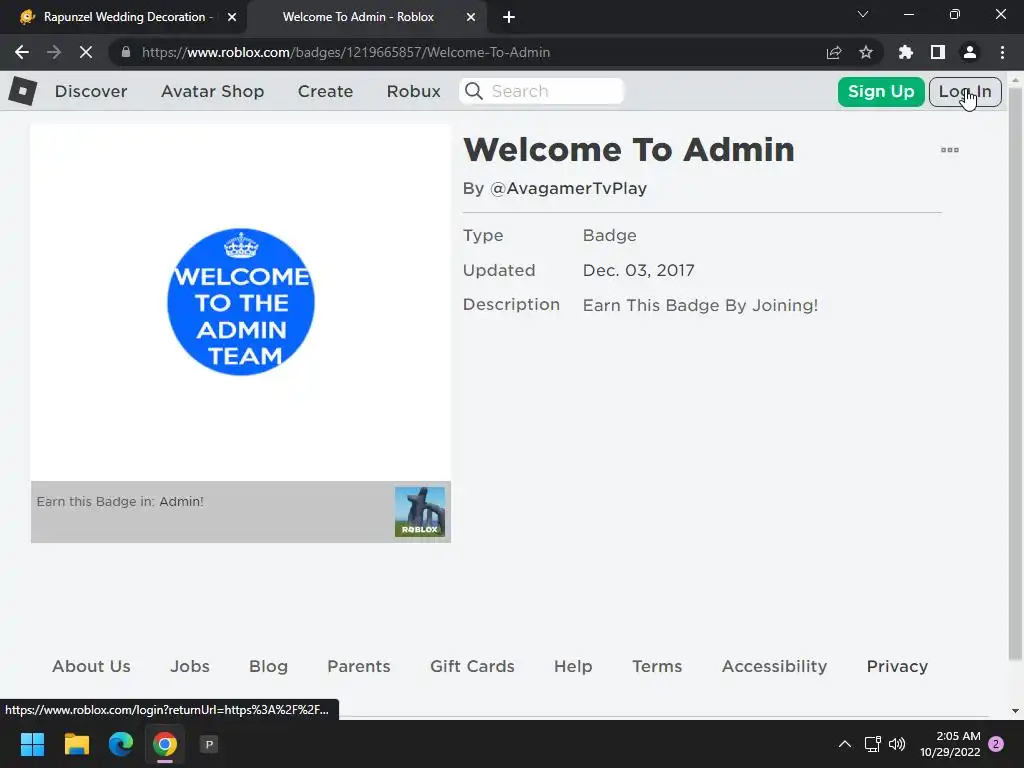Click the green Sign Up button
This screenshot has height=768, width=1024.
881,91
